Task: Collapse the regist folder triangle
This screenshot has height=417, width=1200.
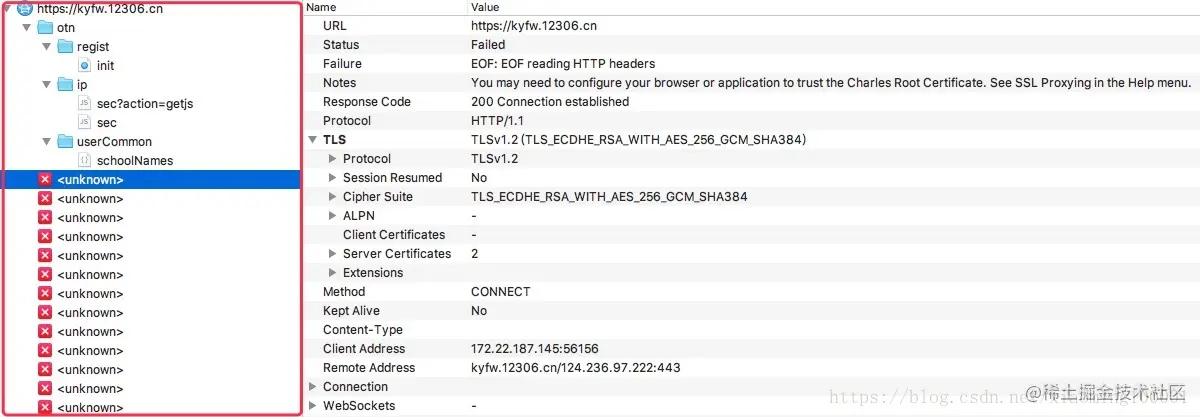Action: 47,46
